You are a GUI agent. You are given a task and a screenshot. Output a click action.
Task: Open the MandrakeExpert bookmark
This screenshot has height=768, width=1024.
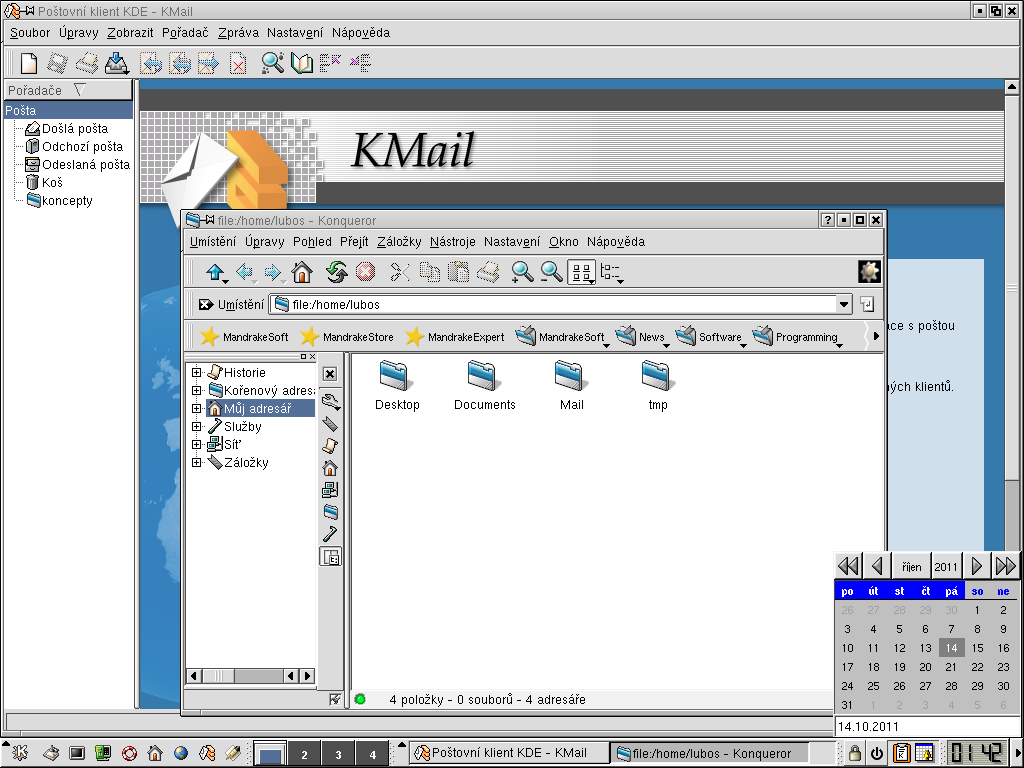click(455, 337)
